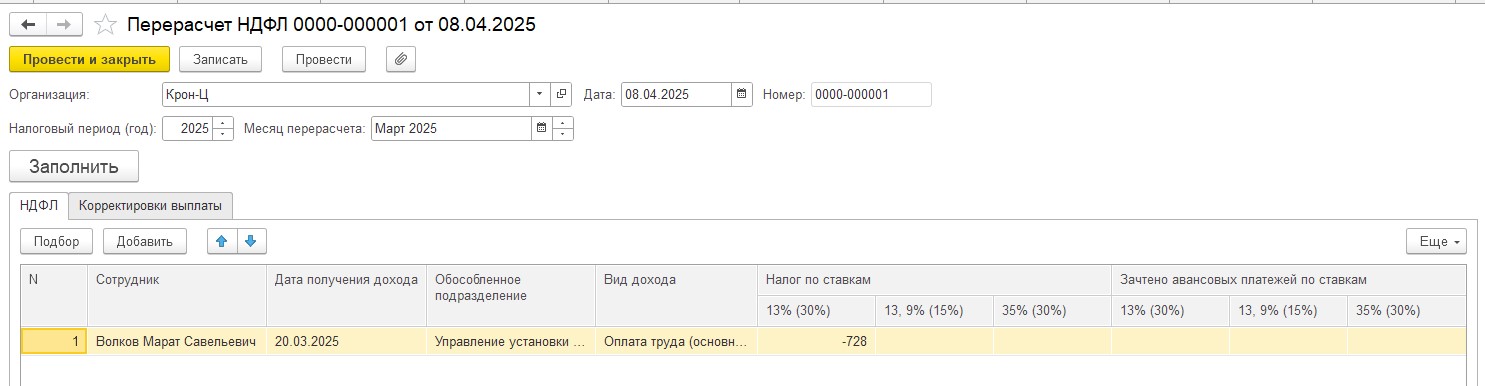Open the organization Крон-Ц form icon

[x=561, y=95]
